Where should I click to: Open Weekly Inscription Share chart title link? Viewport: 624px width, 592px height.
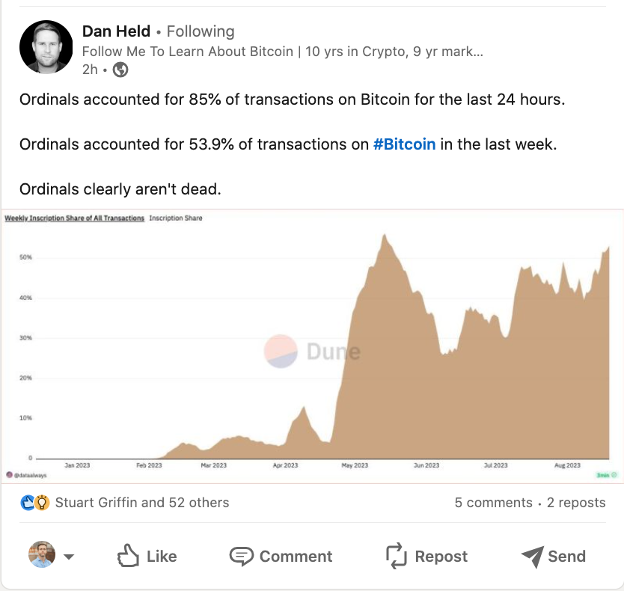coord(75,217)
